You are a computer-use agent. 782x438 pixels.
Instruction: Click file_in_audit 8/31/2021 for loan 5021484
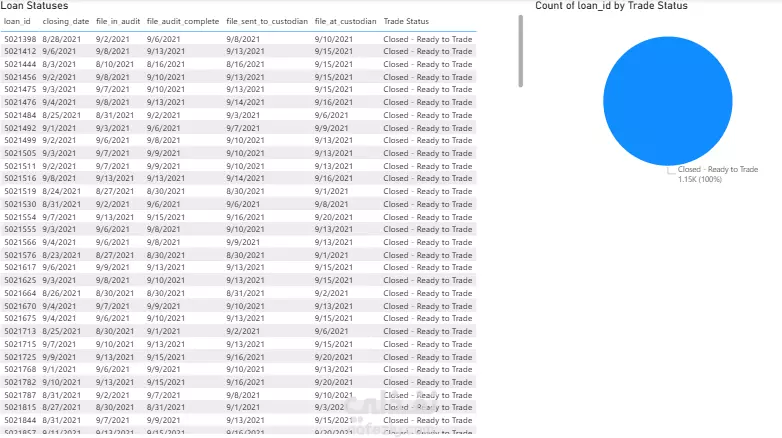[115, 115]
